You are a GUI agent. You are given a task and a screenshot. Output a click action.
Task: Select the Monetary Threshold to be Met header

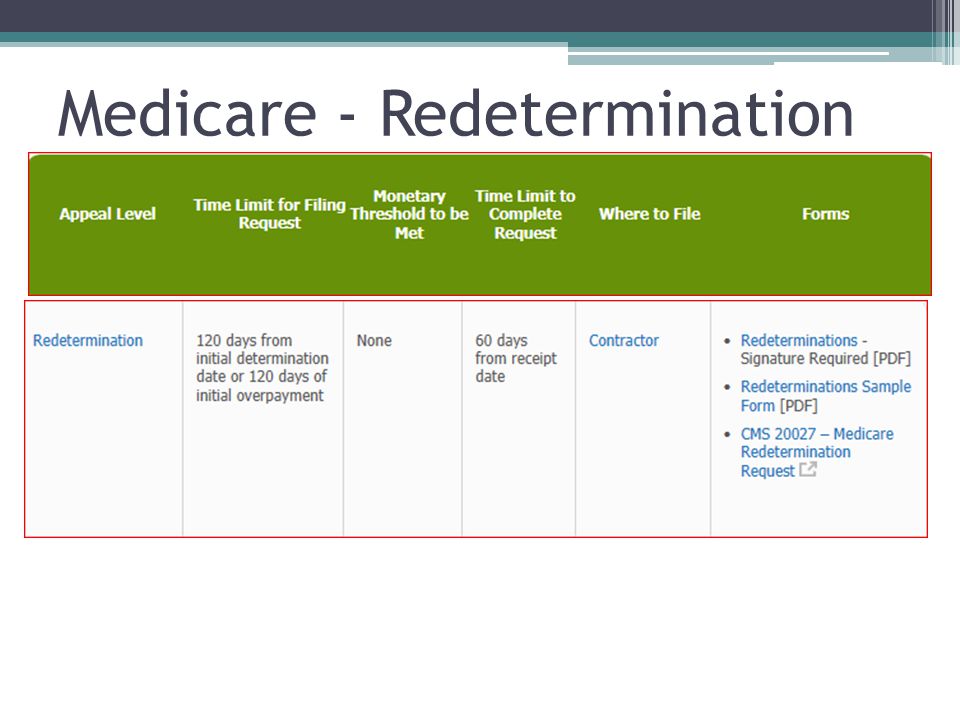[x=409, y=214]
